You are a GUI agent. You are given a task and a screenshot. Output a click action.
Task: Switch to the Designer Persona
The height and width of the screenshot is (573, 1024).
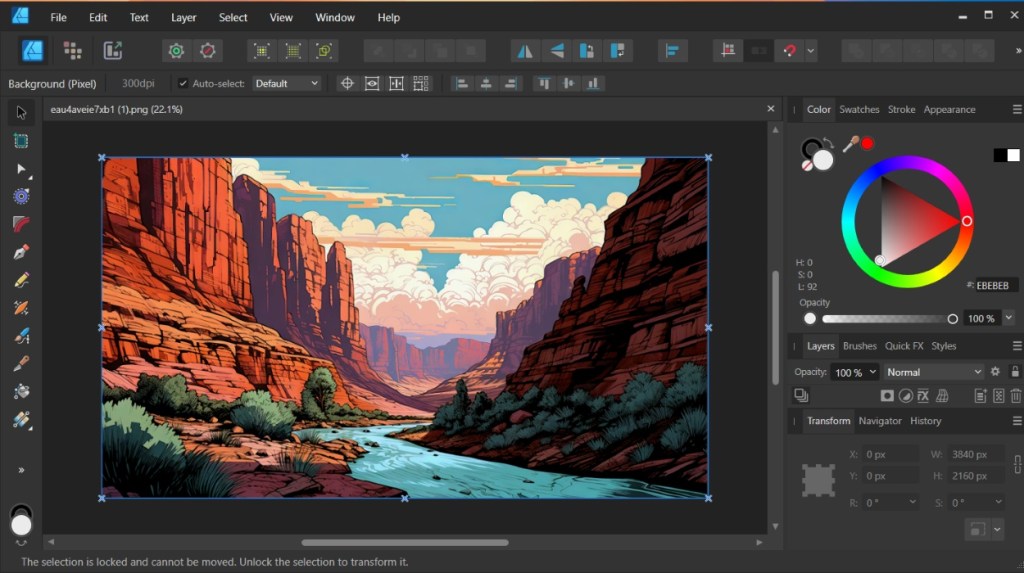pos(32,50)
